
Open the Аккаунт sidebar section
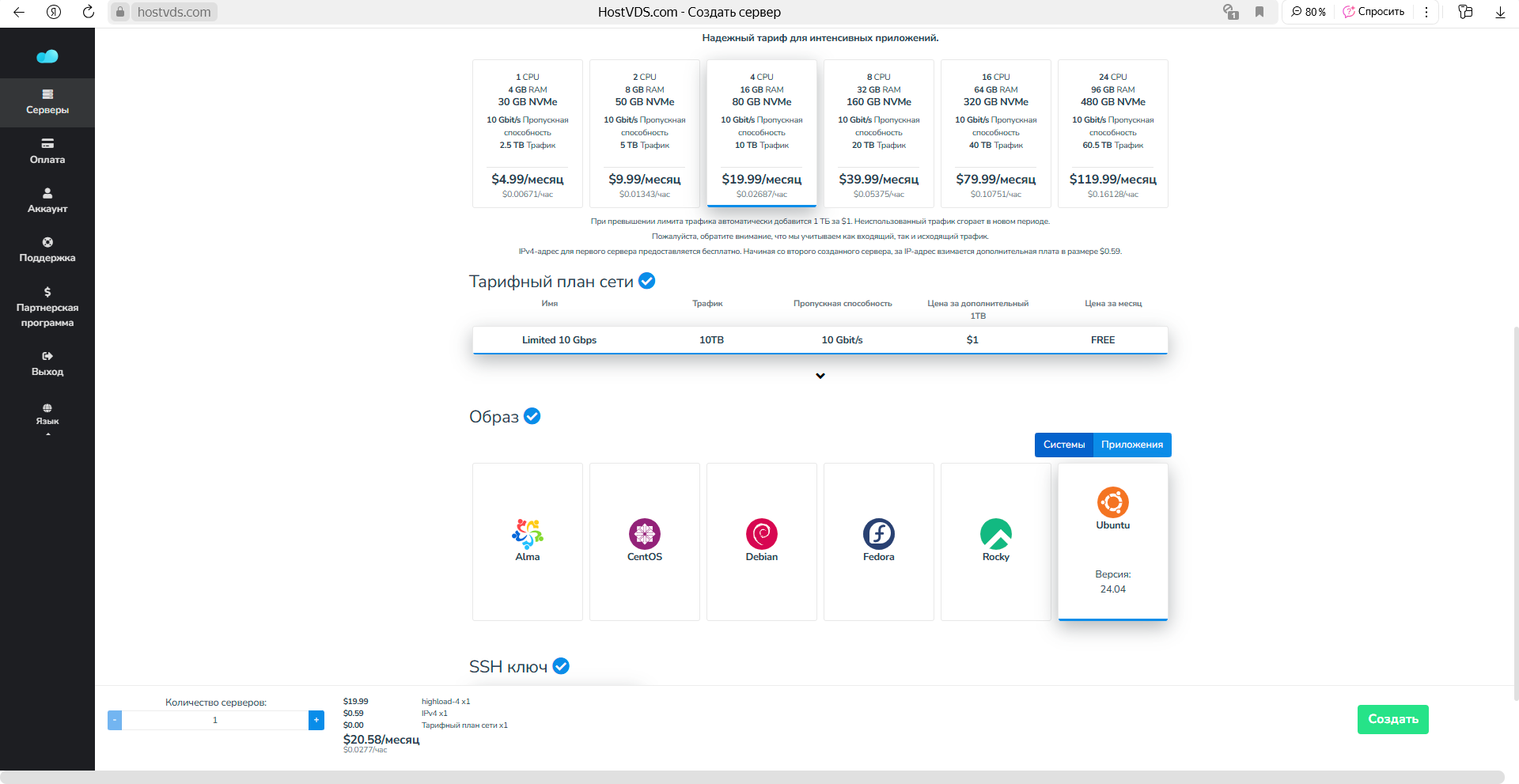click(x=47, y=200)
